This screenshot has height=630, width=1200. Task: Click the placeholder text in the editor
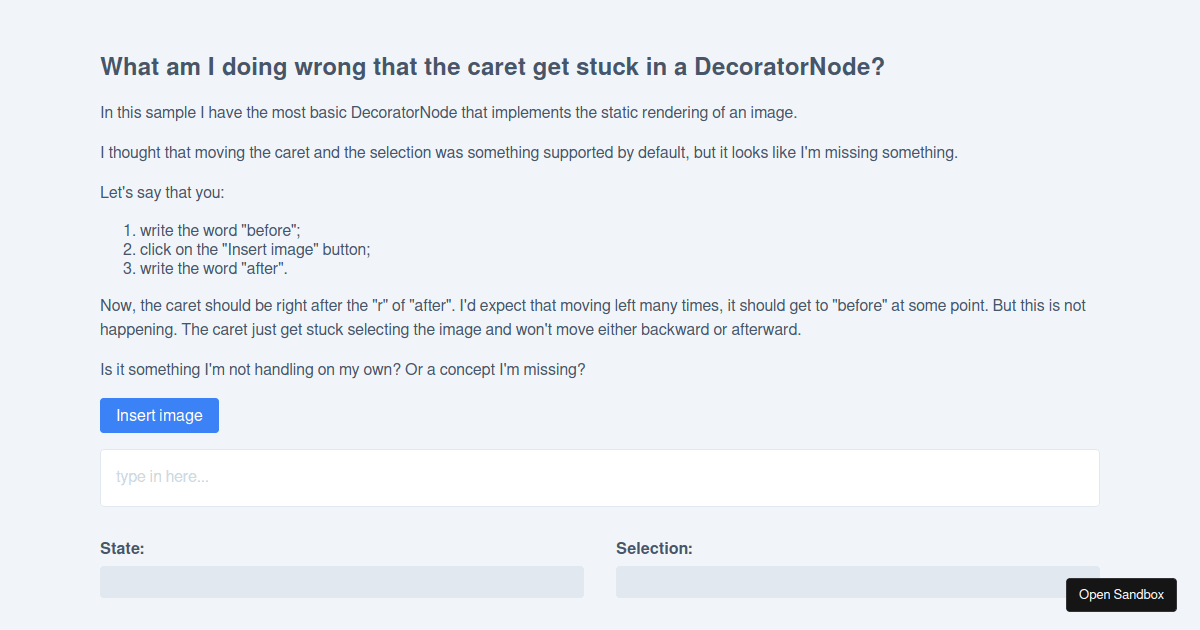[x=163, y=477]
